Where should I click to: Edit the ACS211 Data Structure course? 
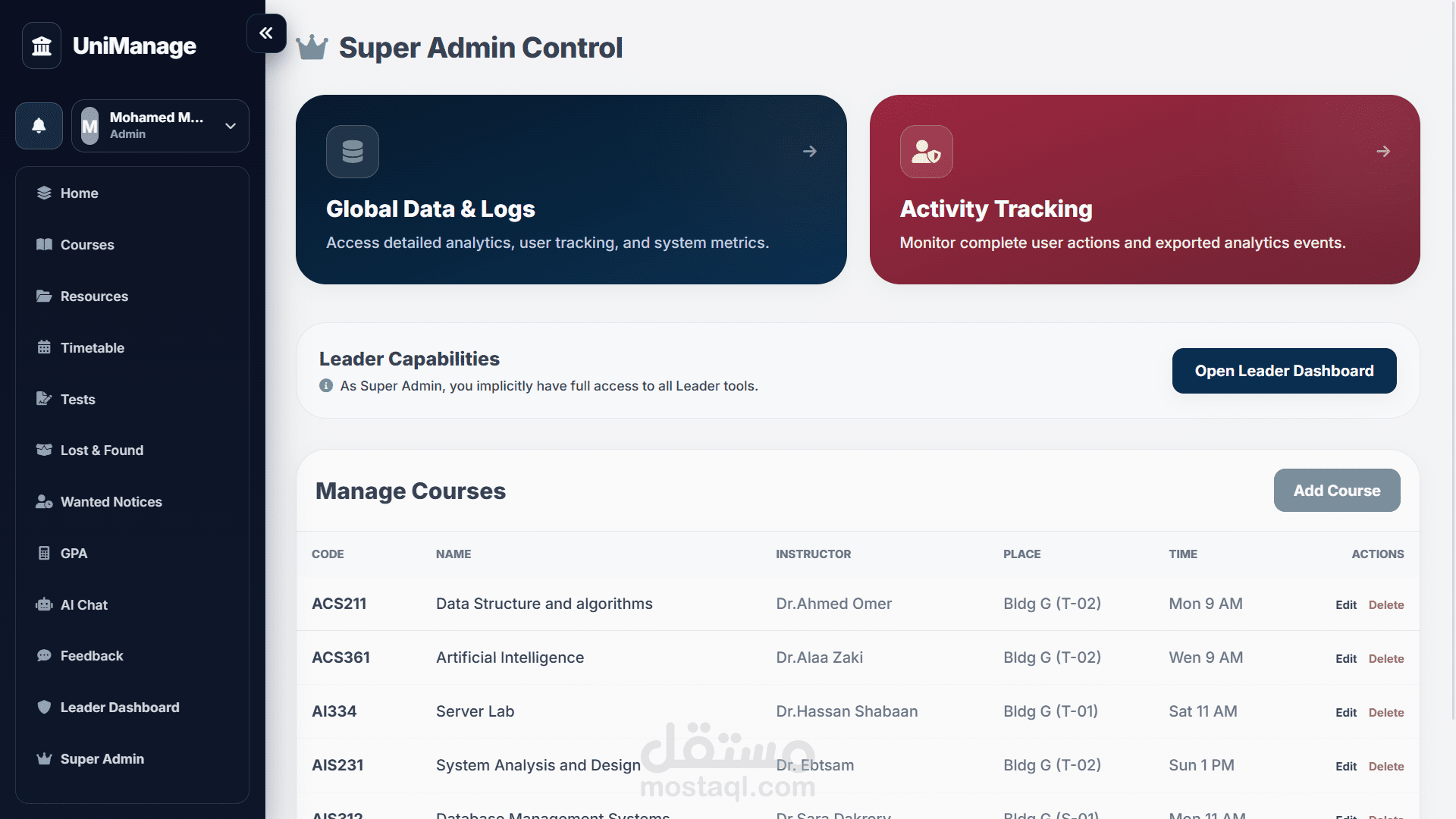pos(1345,605)
